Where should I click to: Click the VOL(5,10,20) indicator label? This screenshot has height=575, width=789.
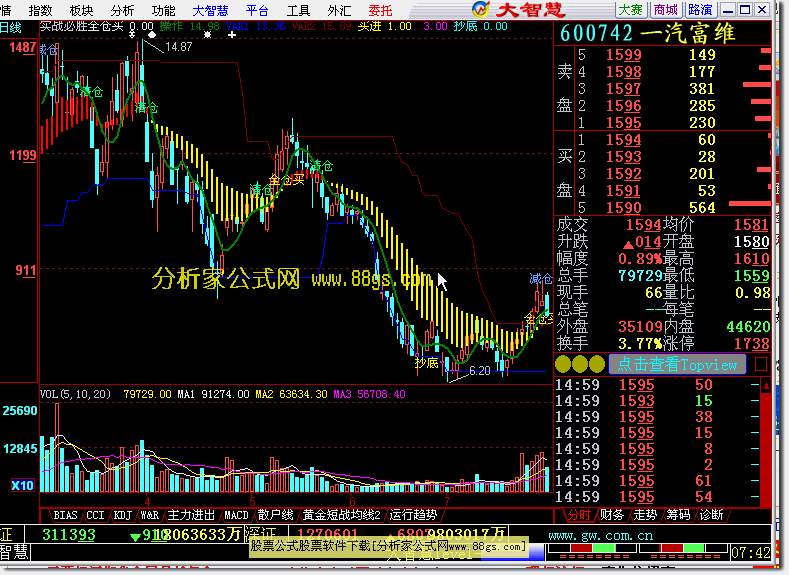75,394
